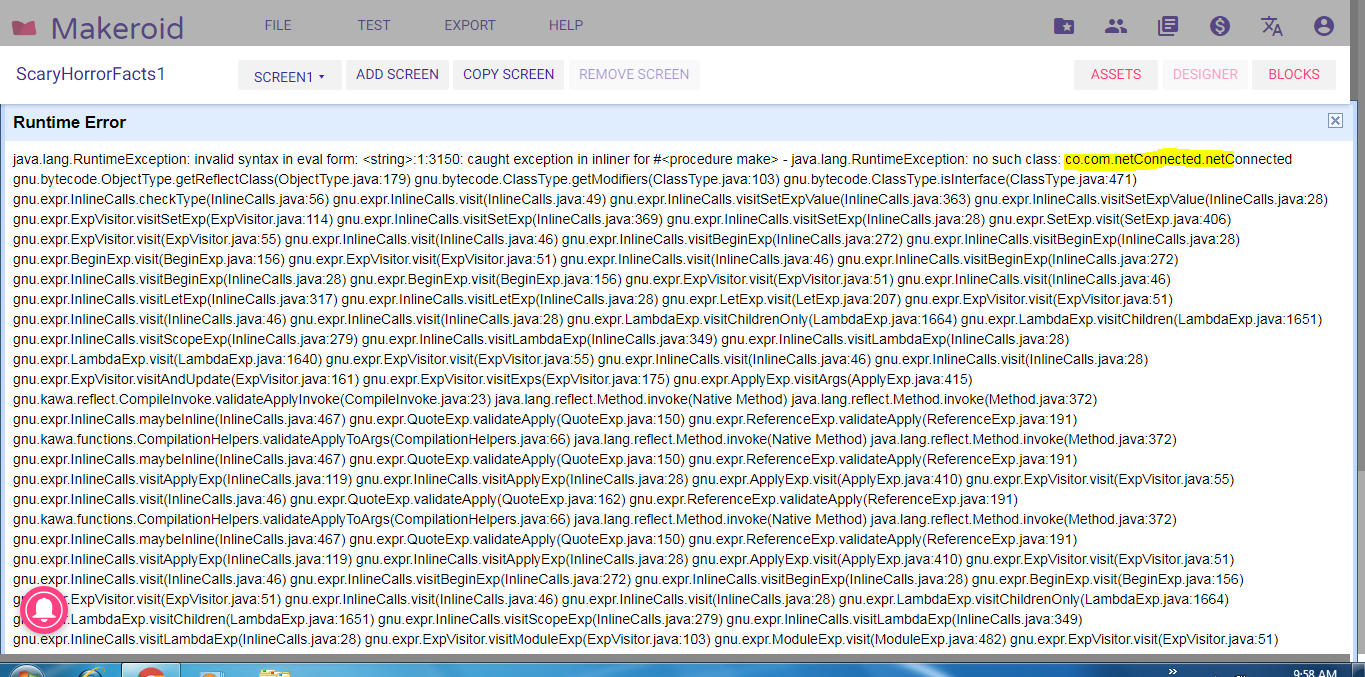1365x677 pixels.
Task: Open the ASSETS panel
Action: point(1116,75)
